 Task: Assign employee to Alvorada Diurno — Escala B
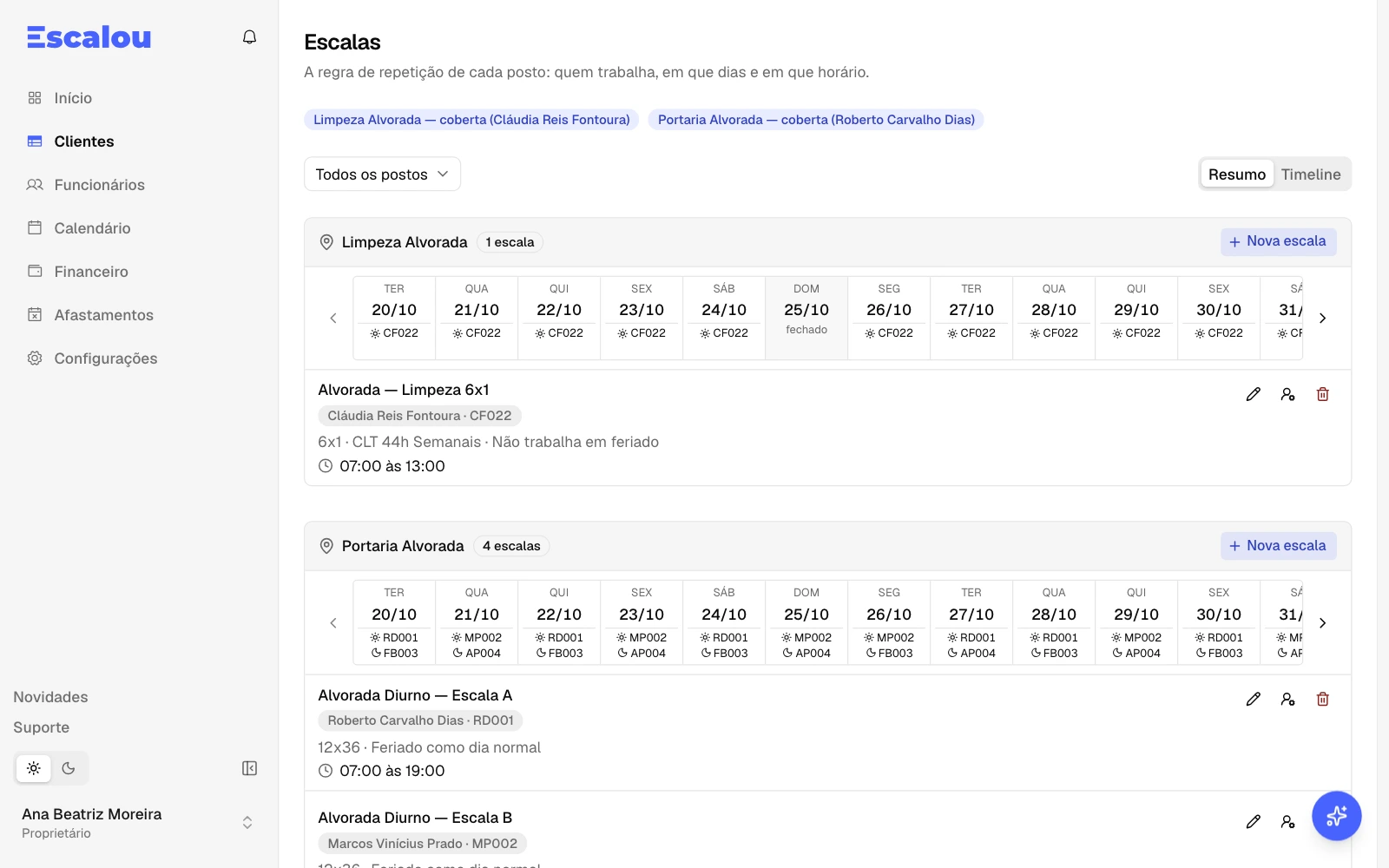(x=1287, y=821)
